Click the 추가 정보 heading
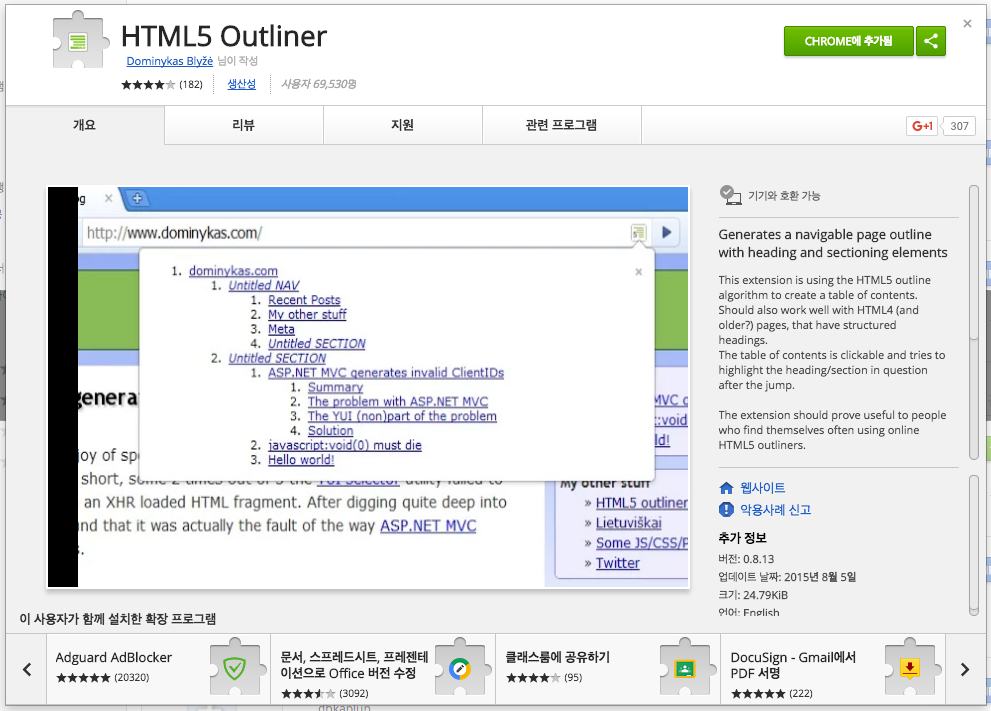Image resolution: width=991 pixels, height=711 pixels. (x=743, y=538)
